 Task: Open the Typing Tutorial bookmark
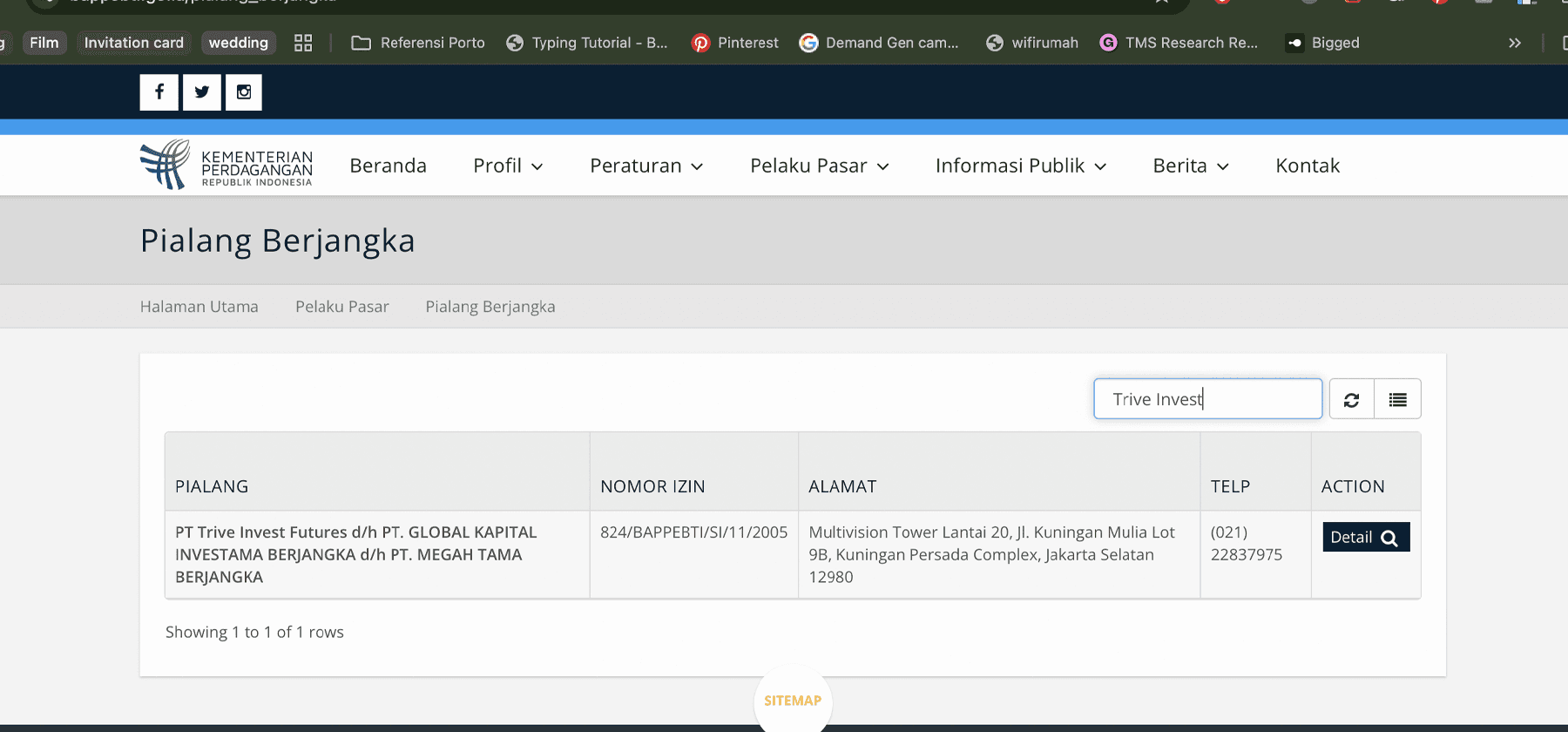tap(587, 43)
